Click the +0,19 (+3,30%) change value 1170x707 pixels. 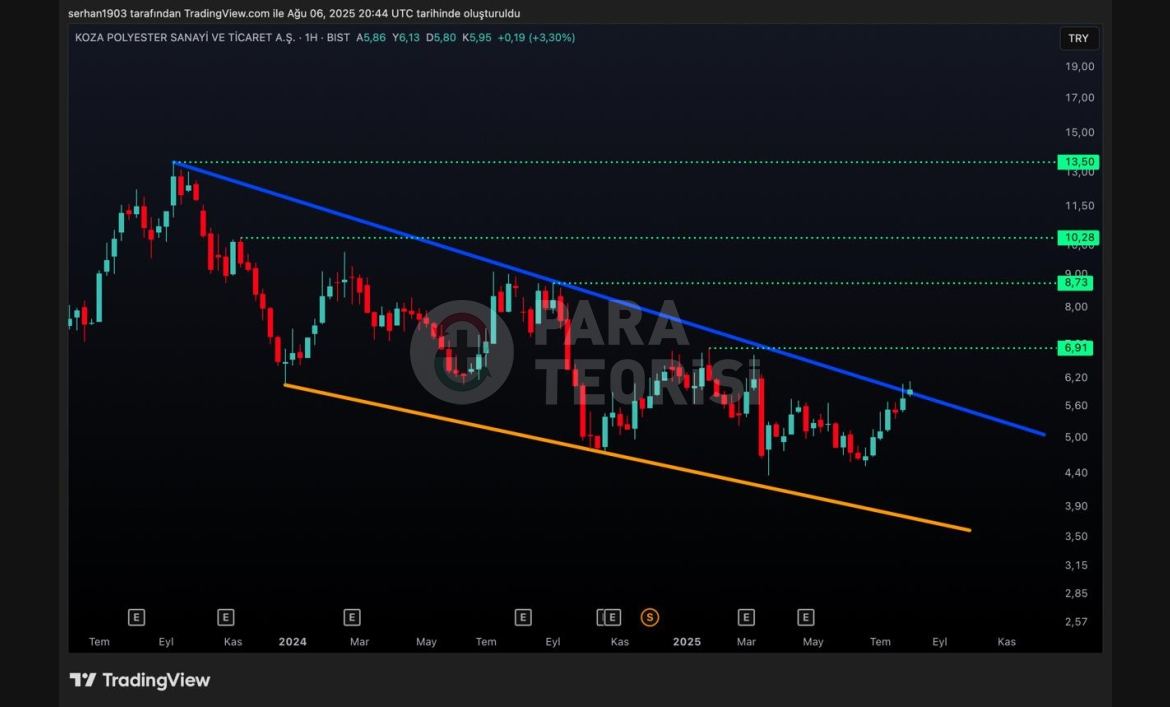537,38
